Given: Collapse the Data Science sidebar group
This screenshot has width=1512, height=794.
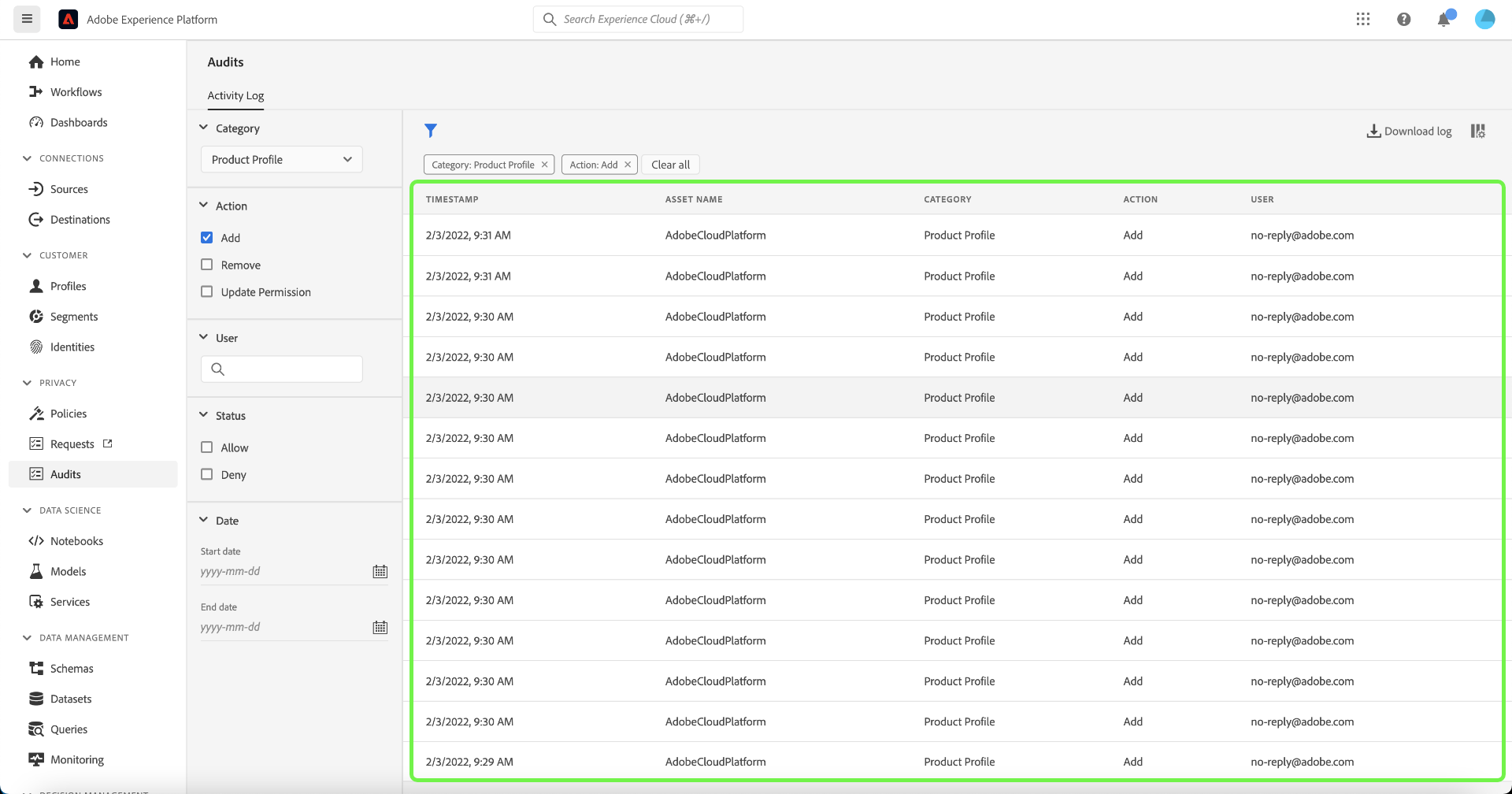Looking at the screenshot, I should click(x=28, y=510).
